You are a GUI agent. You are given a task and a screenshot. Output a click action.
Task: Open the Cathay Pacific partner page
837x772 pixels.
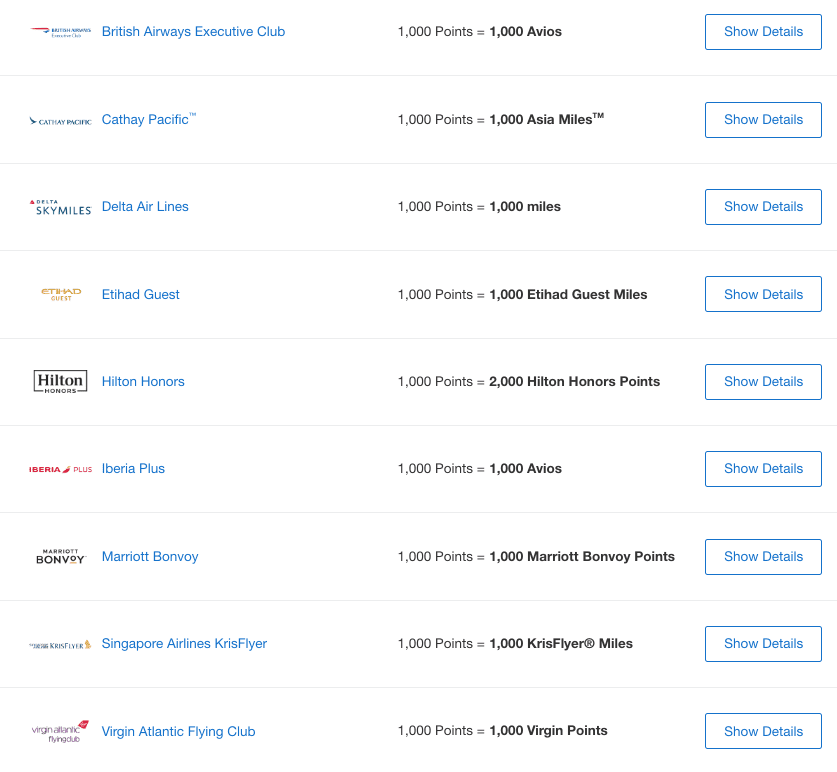click(x=143, y=119)
